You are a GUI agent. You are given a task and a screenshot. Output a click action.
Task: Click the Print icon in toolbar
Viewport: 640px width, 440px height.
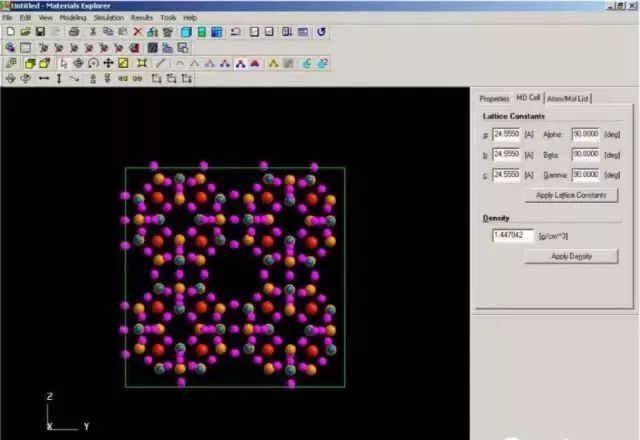[74, 32]
